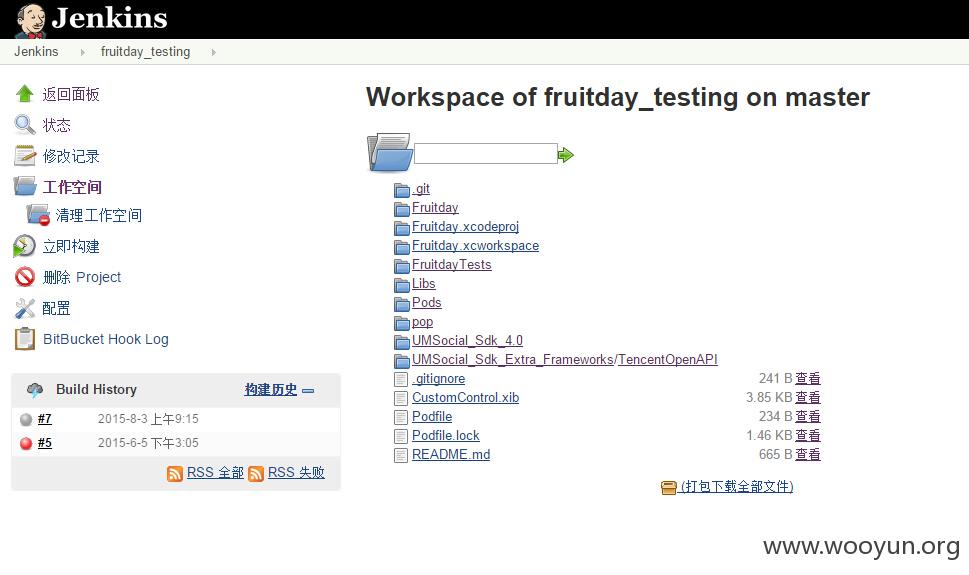Expand the arrow after fruitday_testing breadcrumb
The width and height of the screenshot is (969, 575).
214,52
